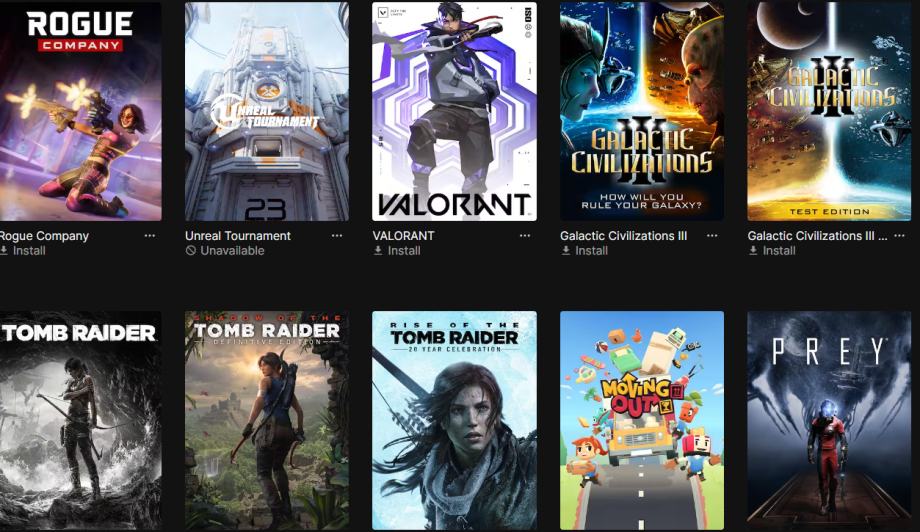Screen dimensions: 920x532
Task: Click the download icon under Galactic Civilizations III
Action: coord(566,250)
